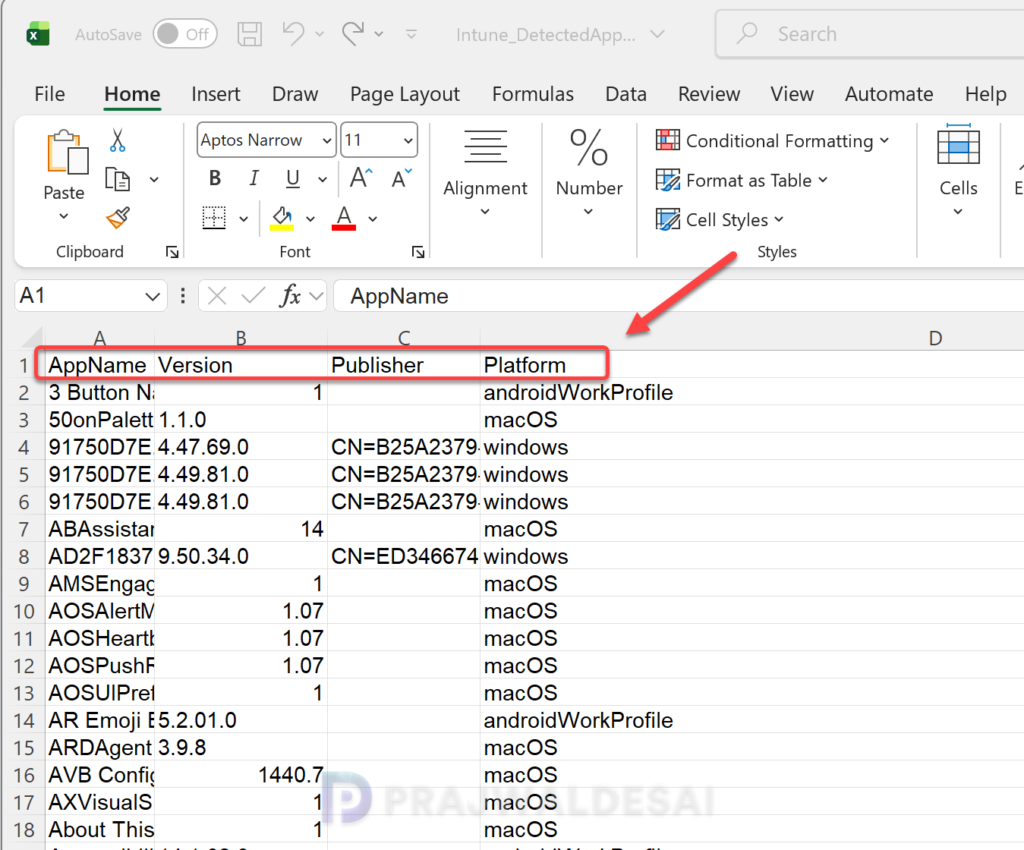
Task: Open Format as Table menu
Action: coord(742,180)
